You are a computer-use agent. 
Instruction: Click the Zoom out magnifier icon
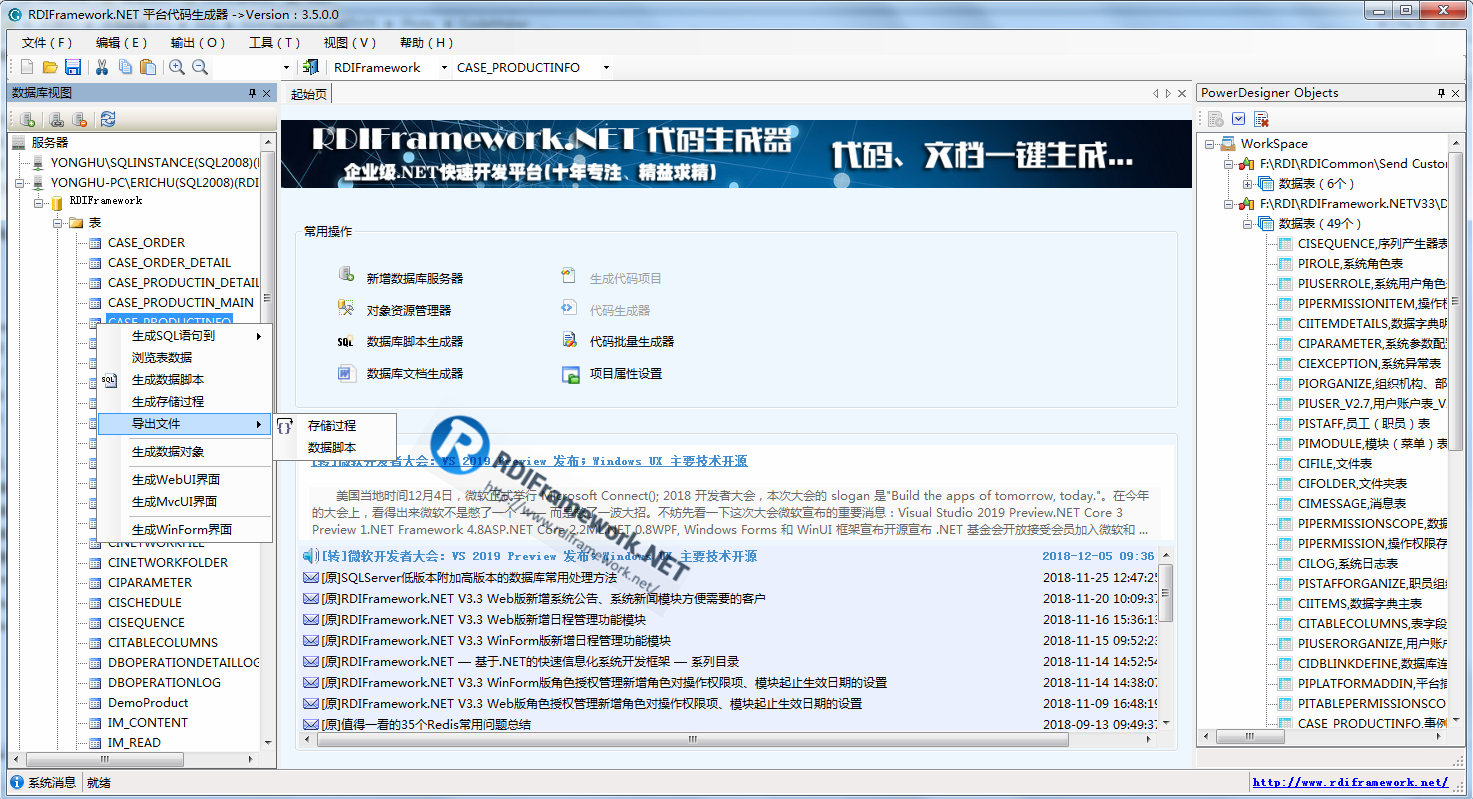(x=200, y=67)
